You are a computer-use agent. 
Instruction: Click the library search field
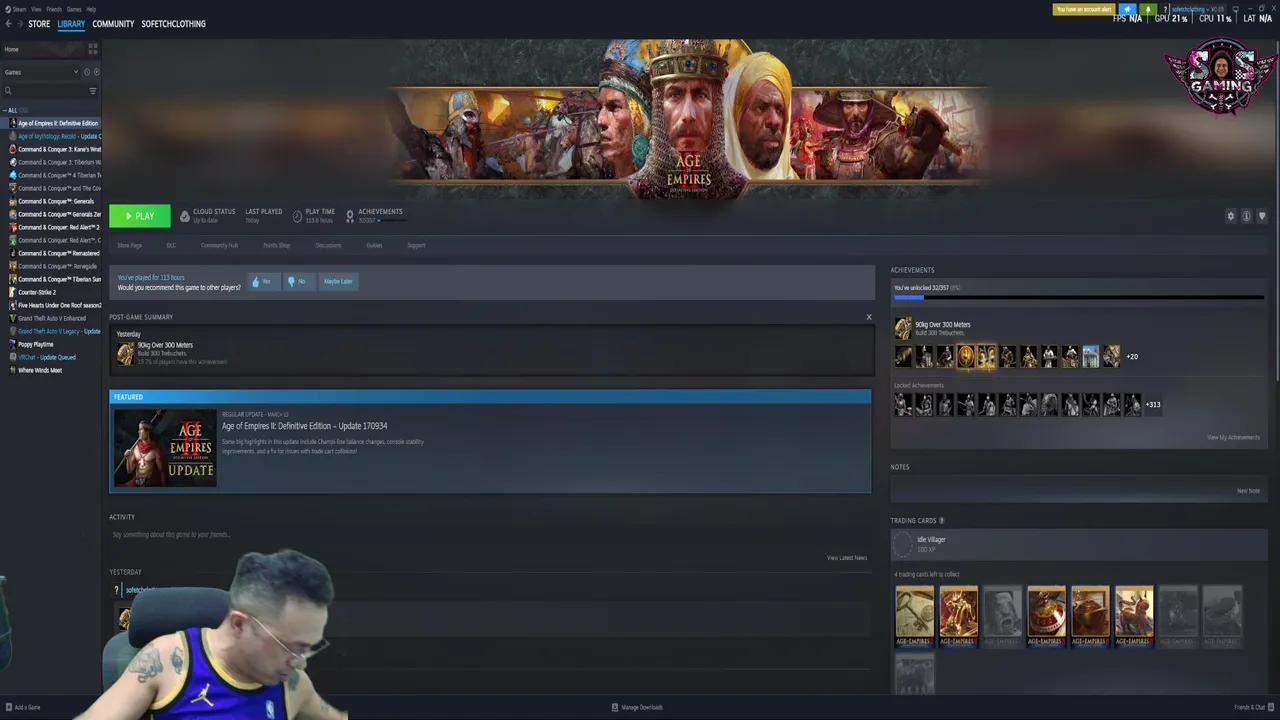click(x=45, y=91)
